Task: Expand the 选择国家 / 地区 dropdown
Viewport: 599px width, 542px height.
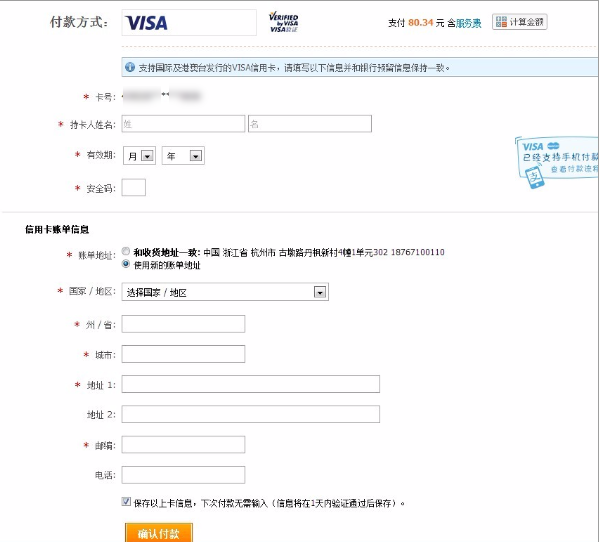Action: [x=225, y=292]
